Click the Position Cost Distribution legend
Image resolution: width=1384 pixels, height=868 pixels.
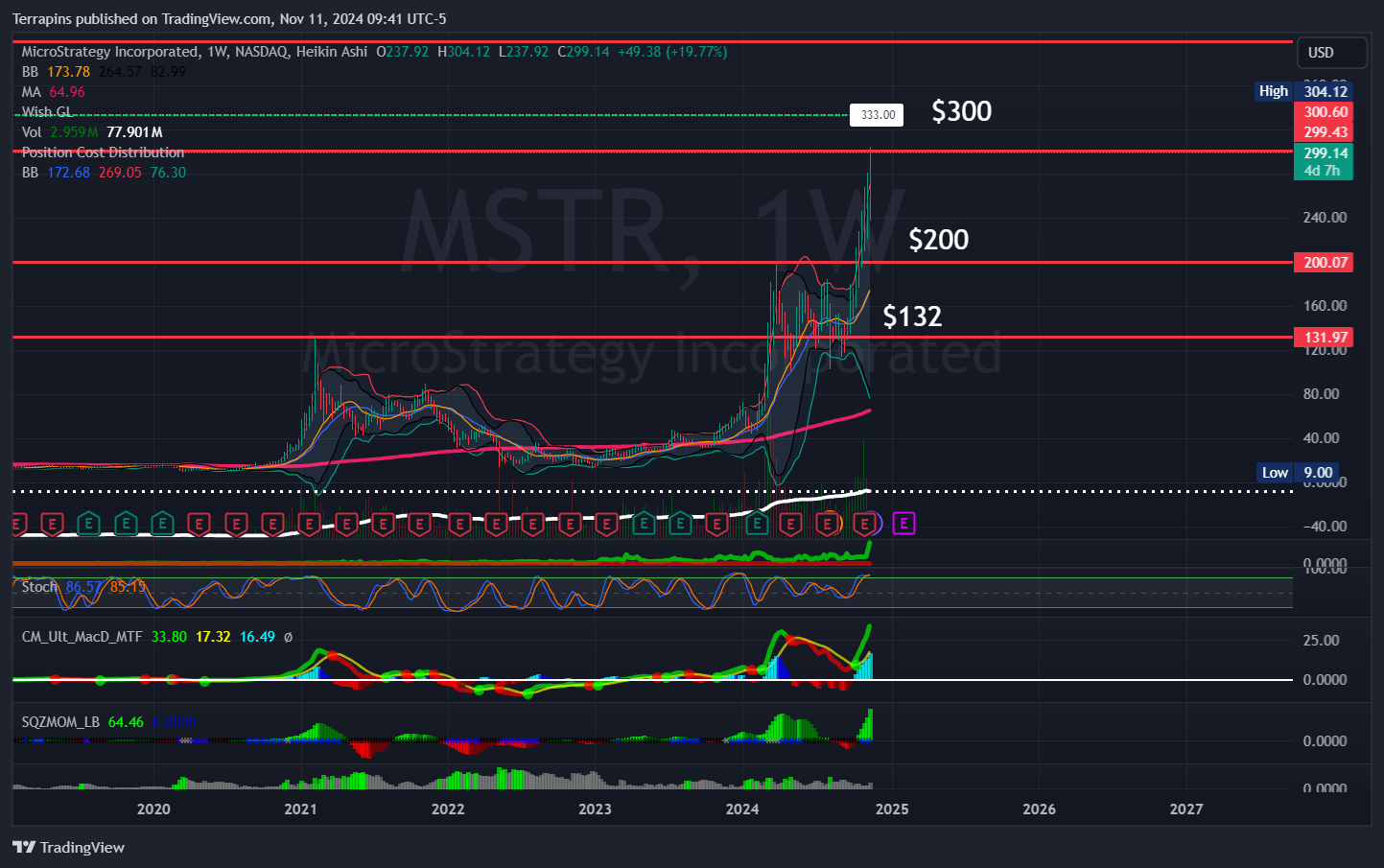coord(103,152)
